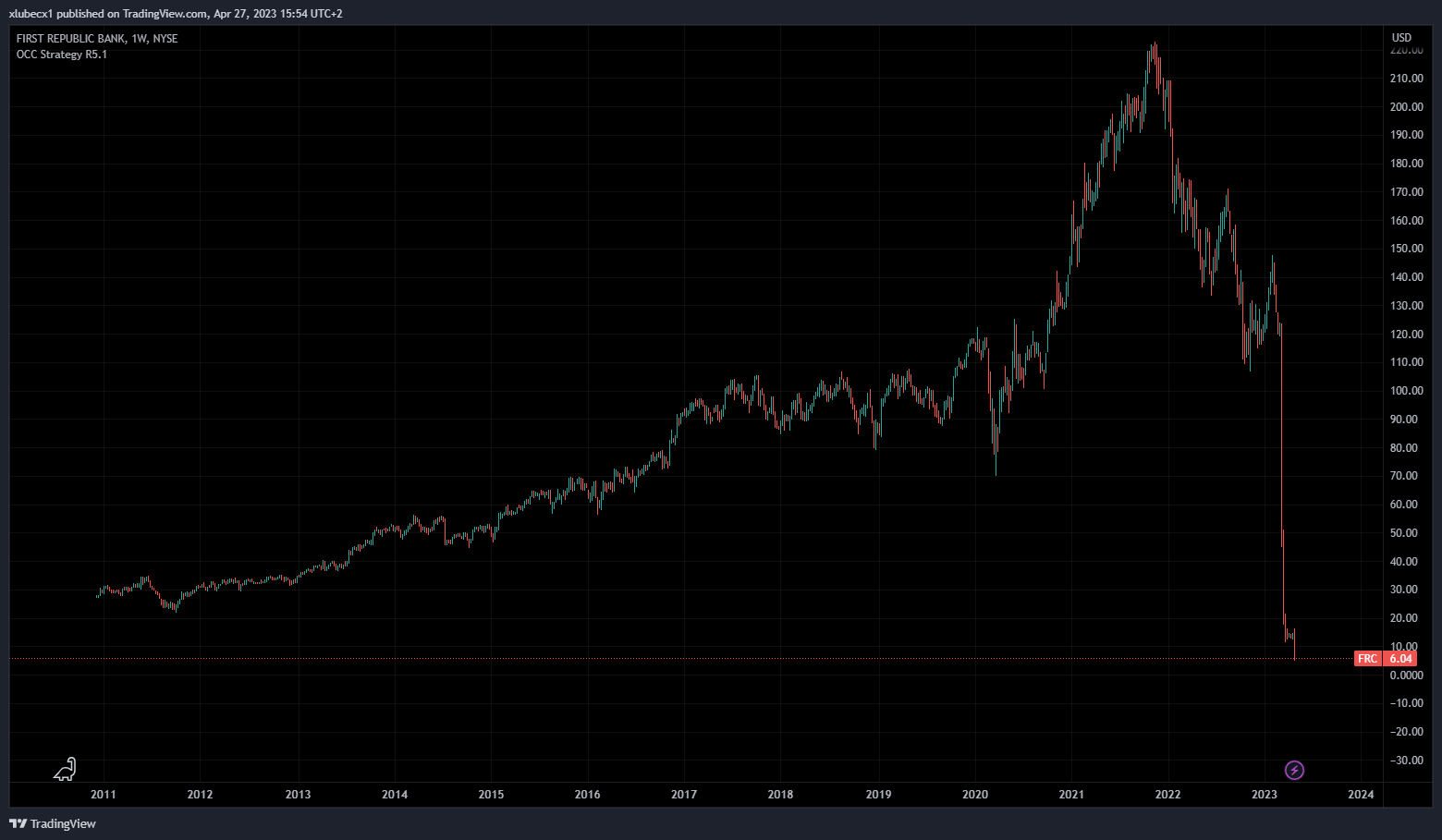
Task: Click 2019 on the time axis
Action: pos(878,795)
